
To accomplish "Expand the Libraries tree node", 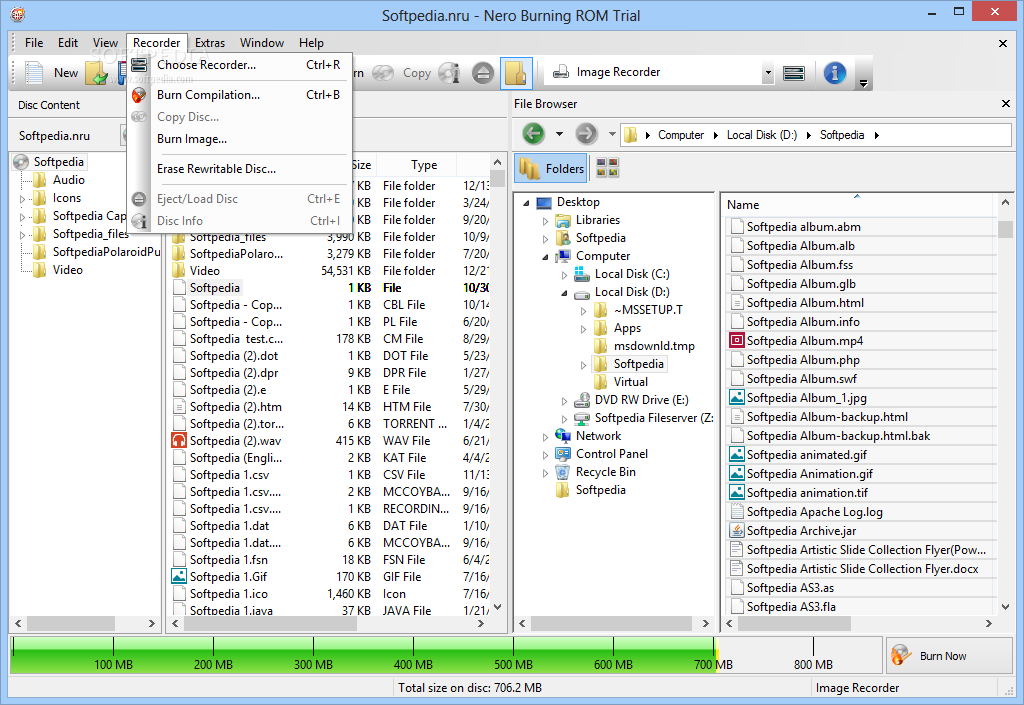I will point(545,221).
